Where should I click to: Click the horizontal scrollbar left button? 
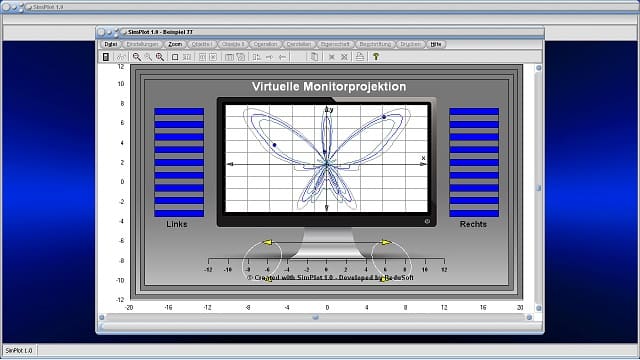[102, 317]
